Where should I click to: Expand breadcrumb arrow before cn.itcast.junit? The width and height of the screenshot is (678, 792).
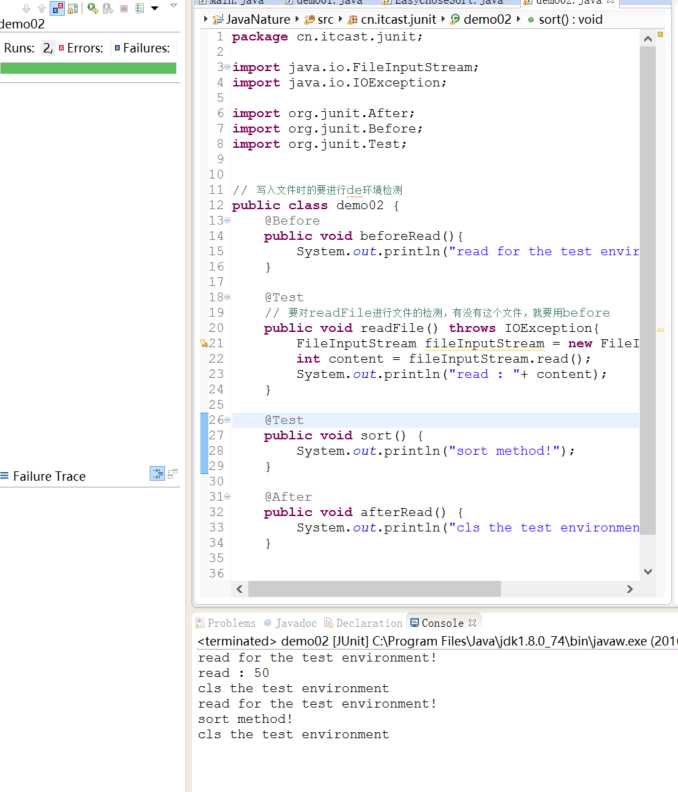(x=340, y=20)
